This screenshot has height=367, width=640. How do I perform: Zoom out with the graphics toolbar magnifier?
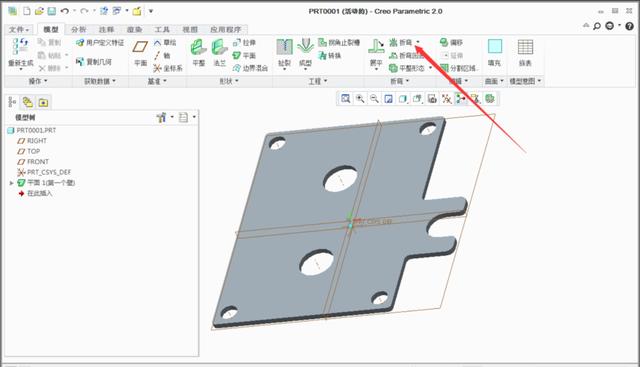(374, 99)
